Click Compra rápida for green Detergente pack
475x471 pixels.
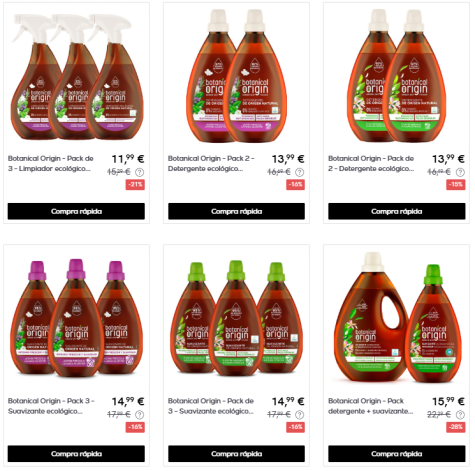pos(397,211)
